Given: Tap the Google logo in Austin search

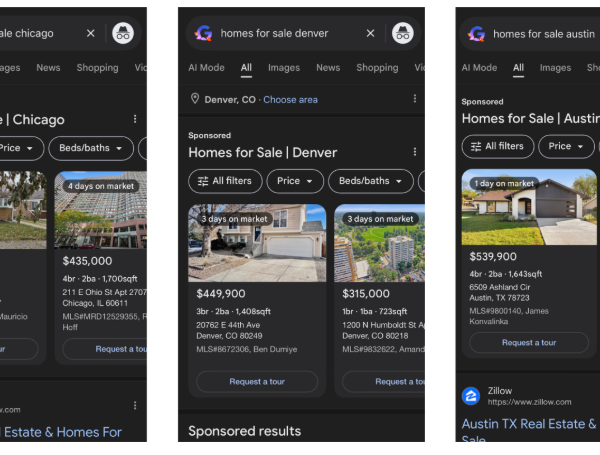Looking at the screenshot, I should (476, 34).
